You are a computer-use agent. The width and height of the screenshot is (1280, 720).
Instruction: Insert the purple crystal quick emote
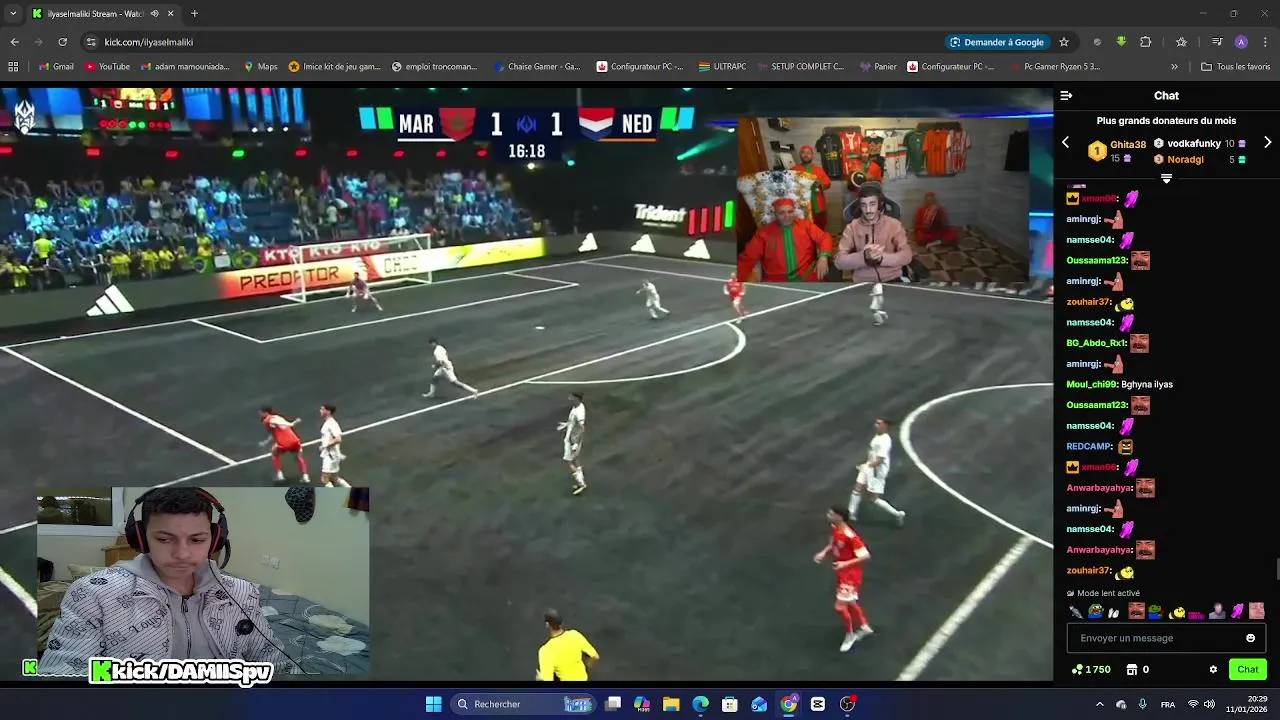click(1238, 611)
